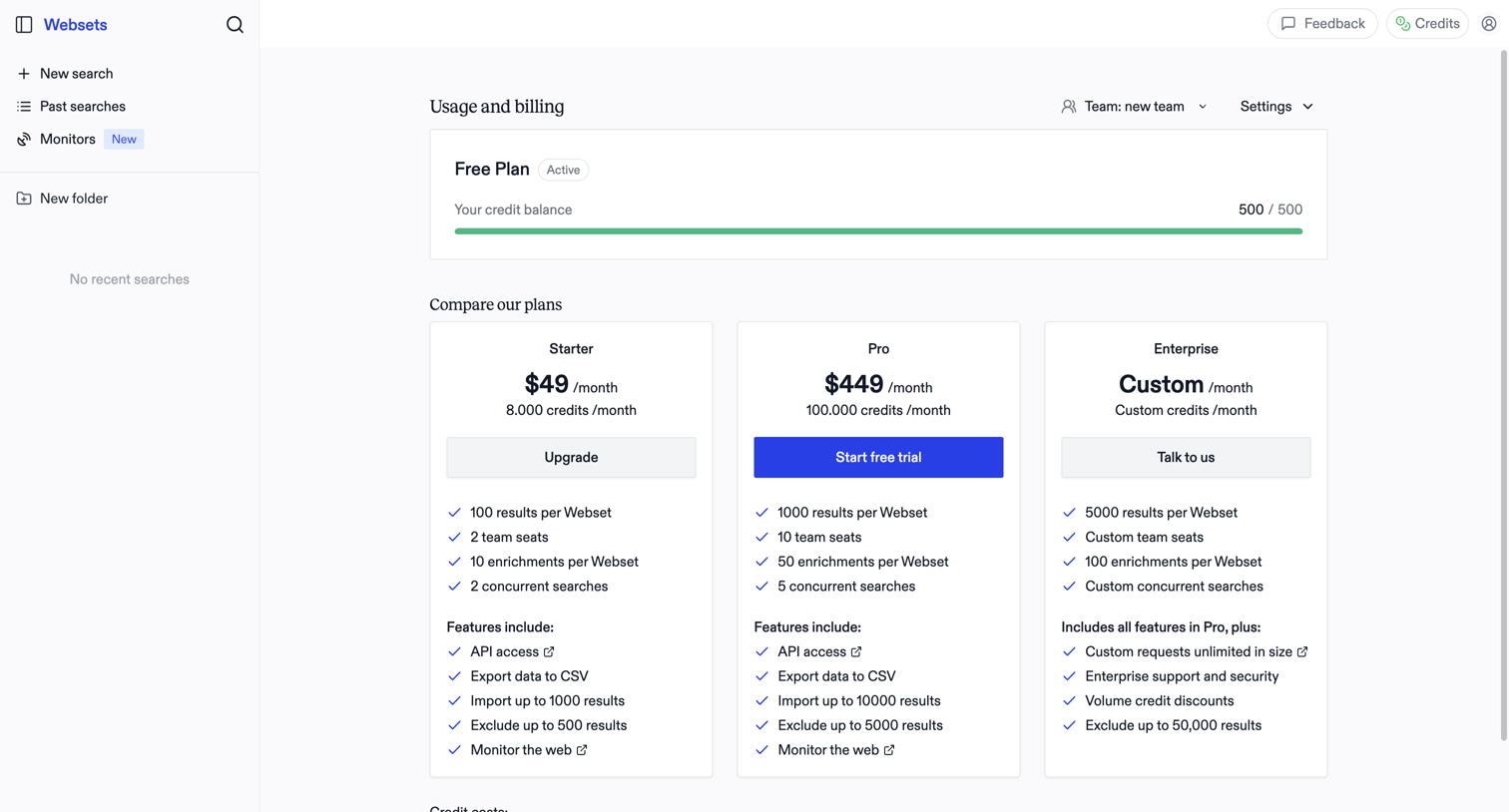Click the "$449" Pro price

click(x=854, y=384)
